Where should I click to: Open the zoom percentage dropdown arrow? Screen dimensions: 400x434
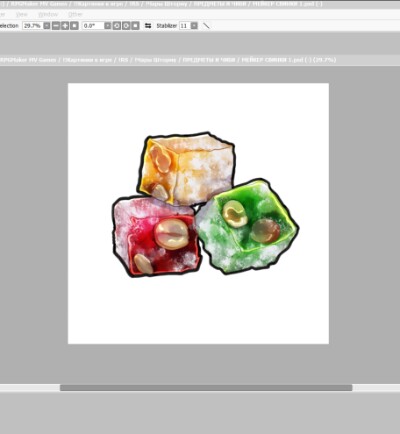tap(47, 26)
